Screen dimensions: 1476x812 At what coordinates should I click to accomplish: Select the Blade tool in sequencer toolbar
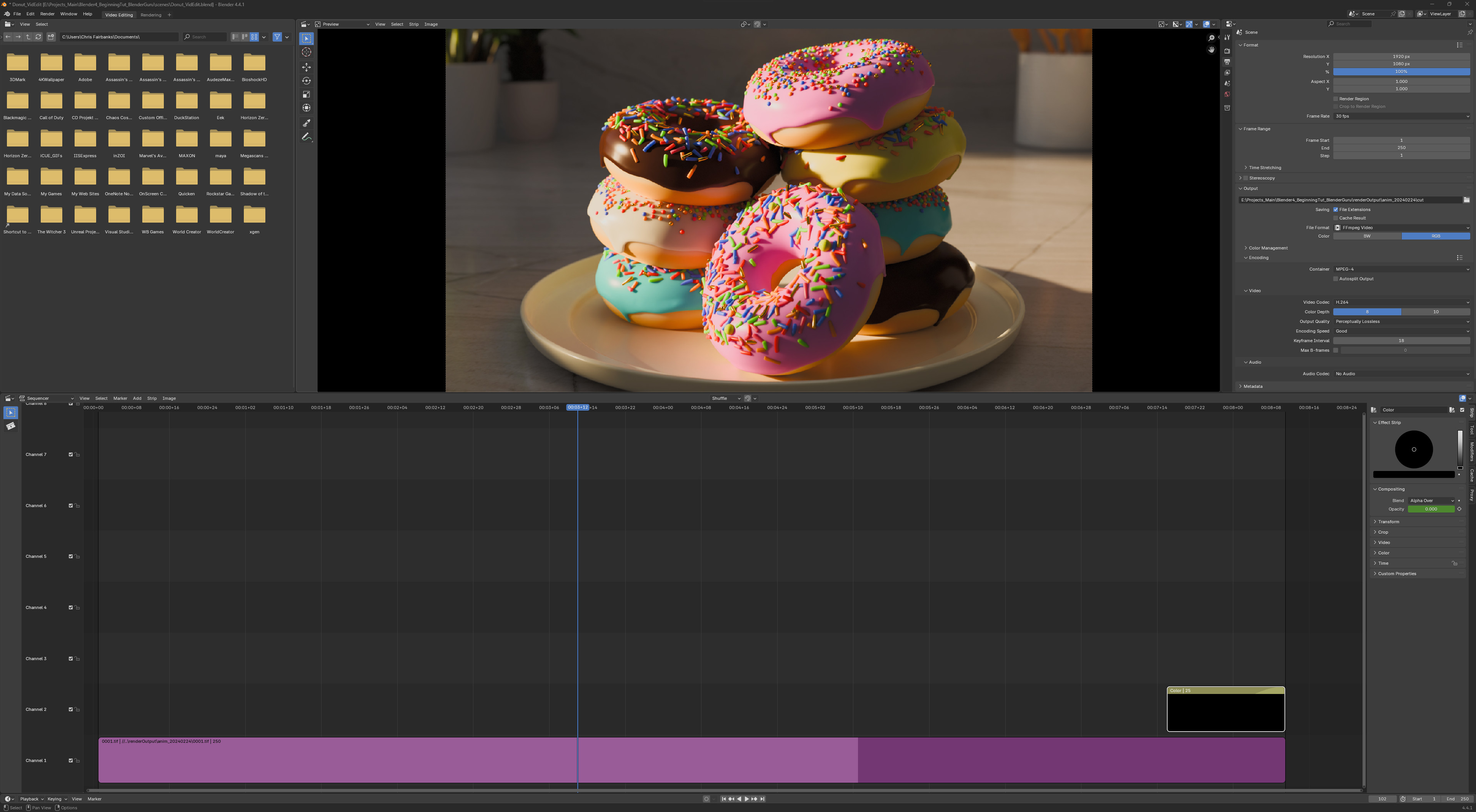click(11, 426)
